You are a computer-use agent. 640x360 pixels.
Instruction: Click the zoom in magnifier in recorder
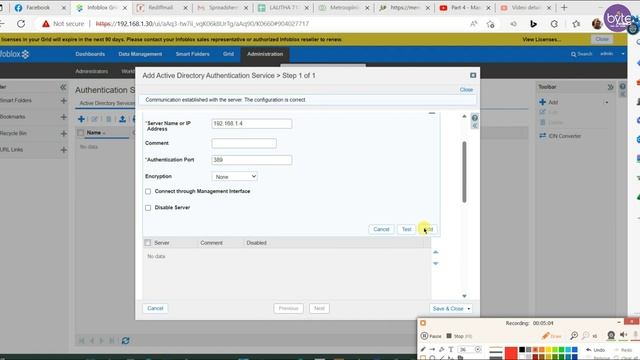tap(574, 336)
